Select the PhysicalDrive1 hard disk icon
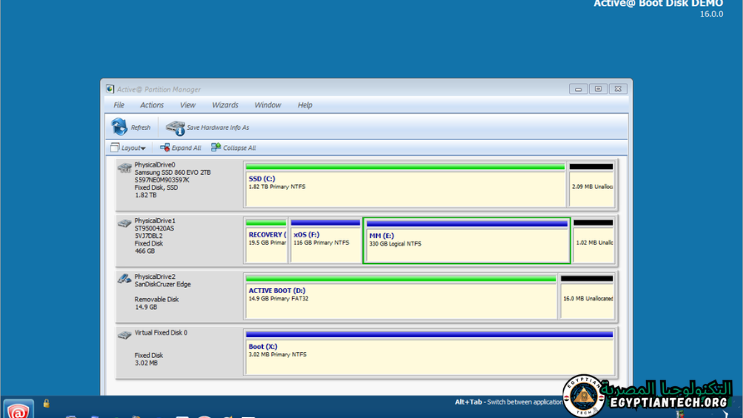Screen dimensions: 743x418 pos(124,224)
